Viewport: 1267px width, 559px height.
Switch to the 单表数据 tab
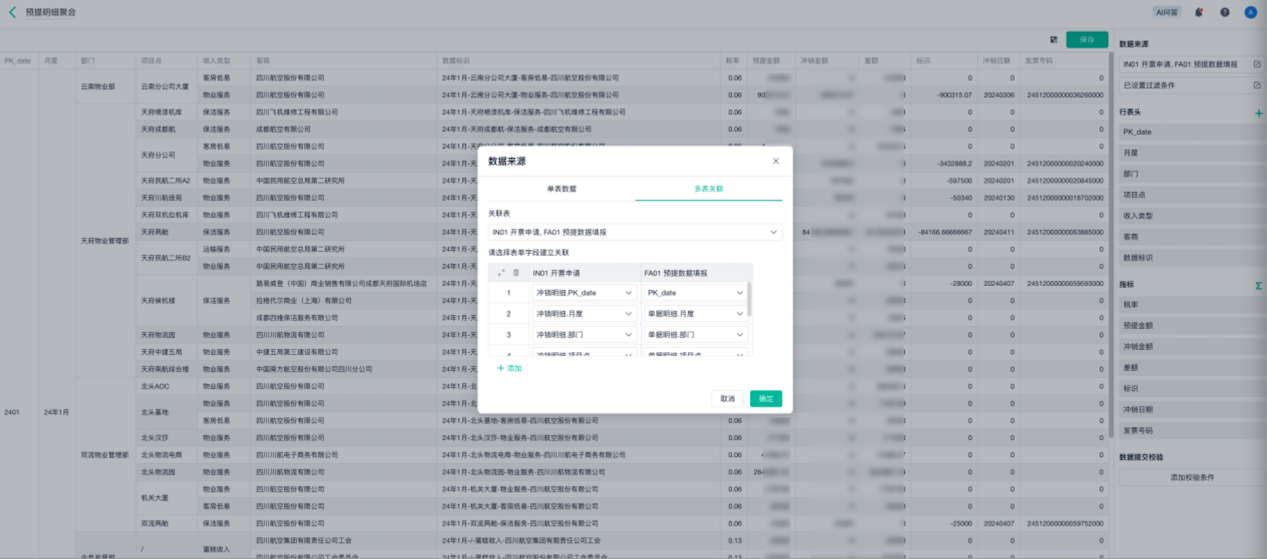(561, 189)
